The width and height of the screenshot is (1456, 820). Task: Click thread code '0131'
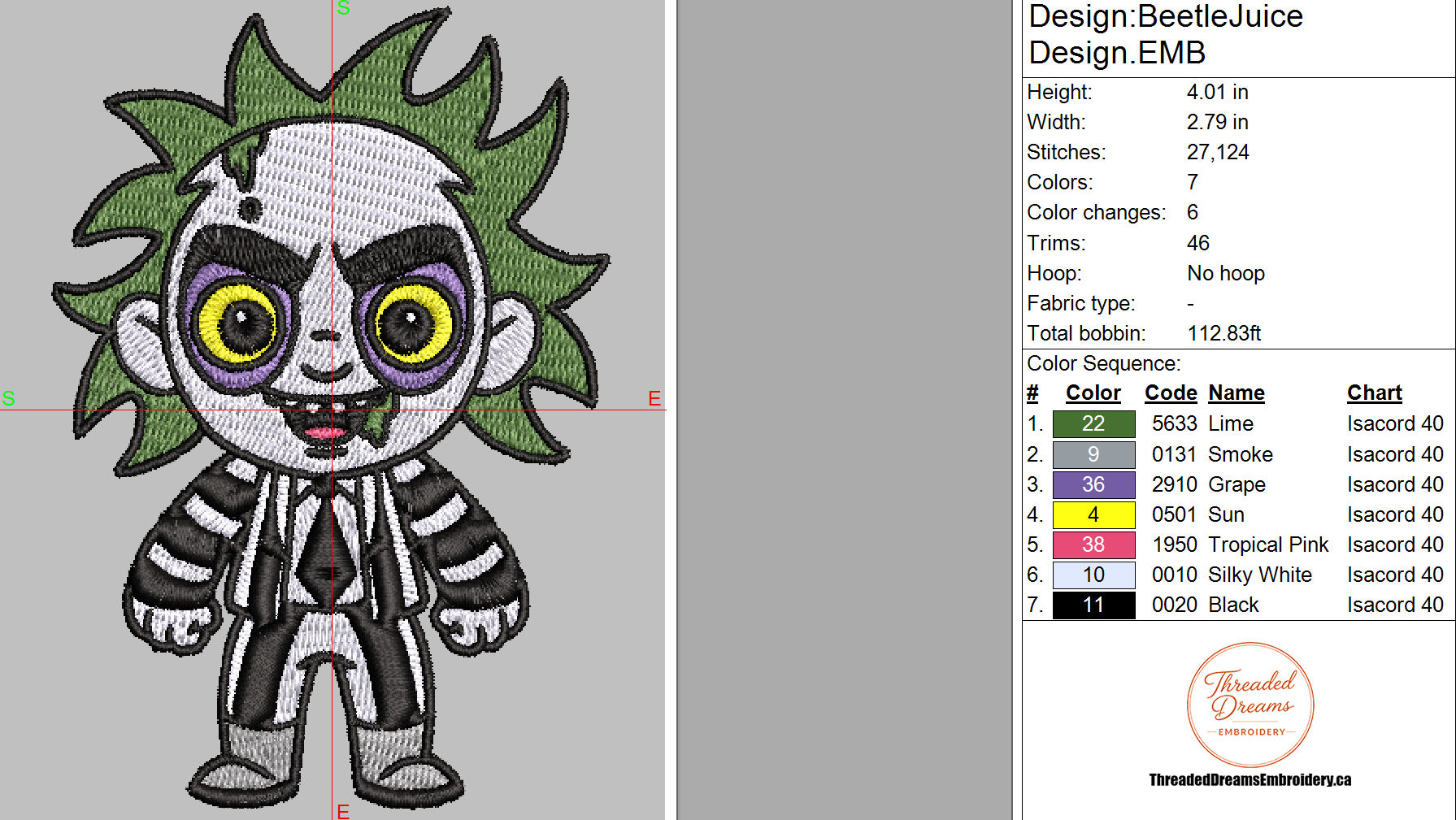1175,454
